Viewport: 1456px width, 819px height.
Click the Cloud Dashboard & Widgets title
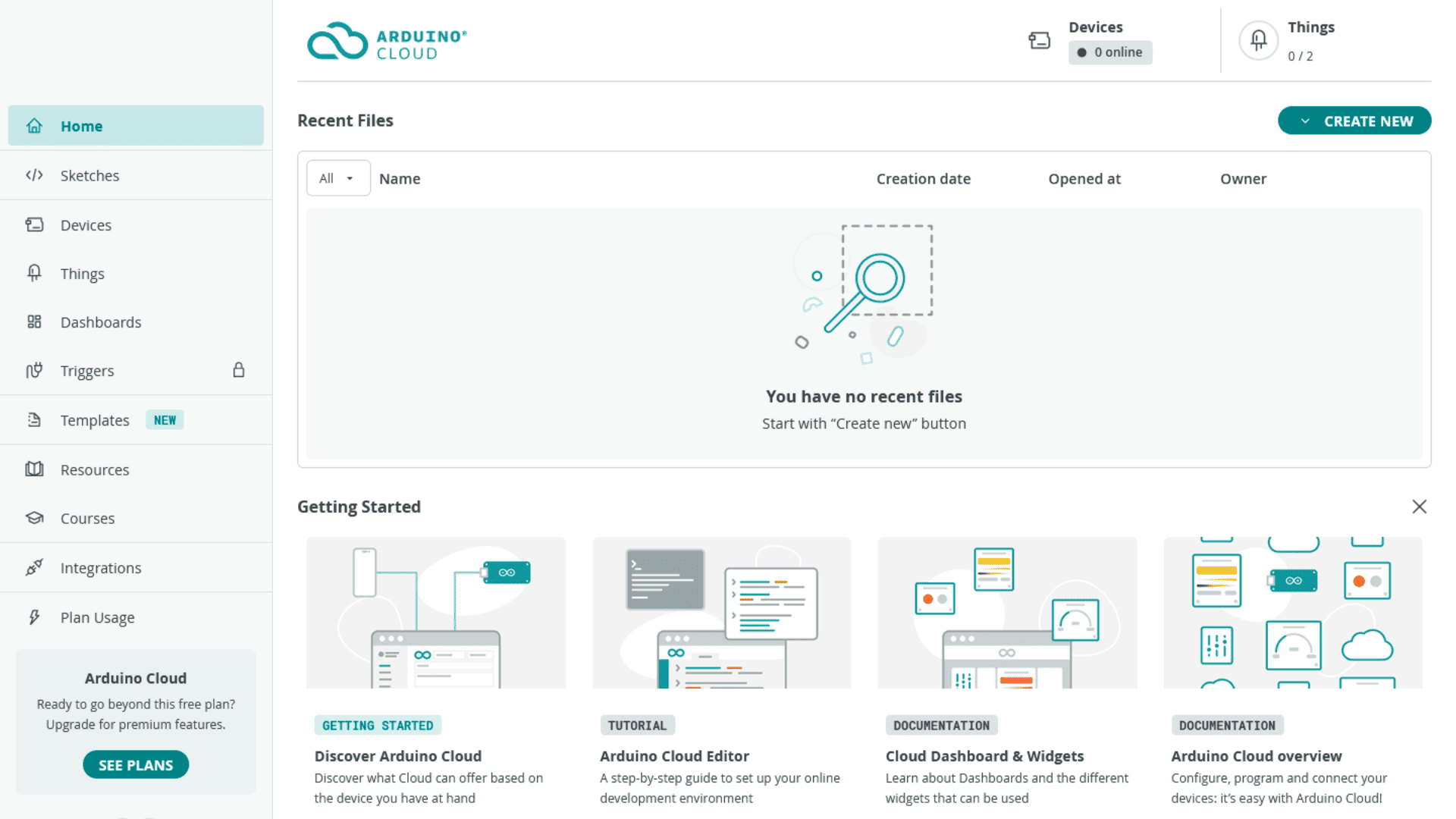click(x=984, y=756)
